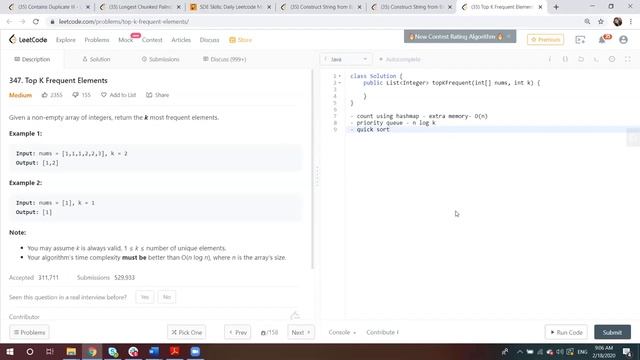Click the format code braces icon

coord(565,59)
